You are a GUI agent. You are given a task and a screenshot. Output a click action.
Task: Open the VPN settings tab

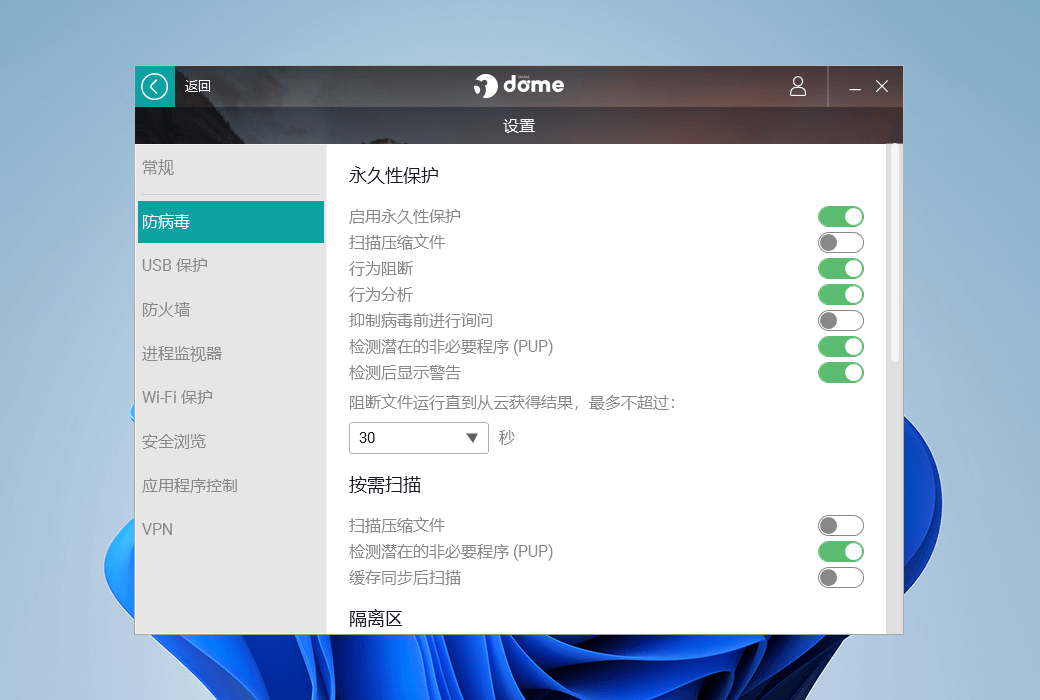[x=157, y=530]
